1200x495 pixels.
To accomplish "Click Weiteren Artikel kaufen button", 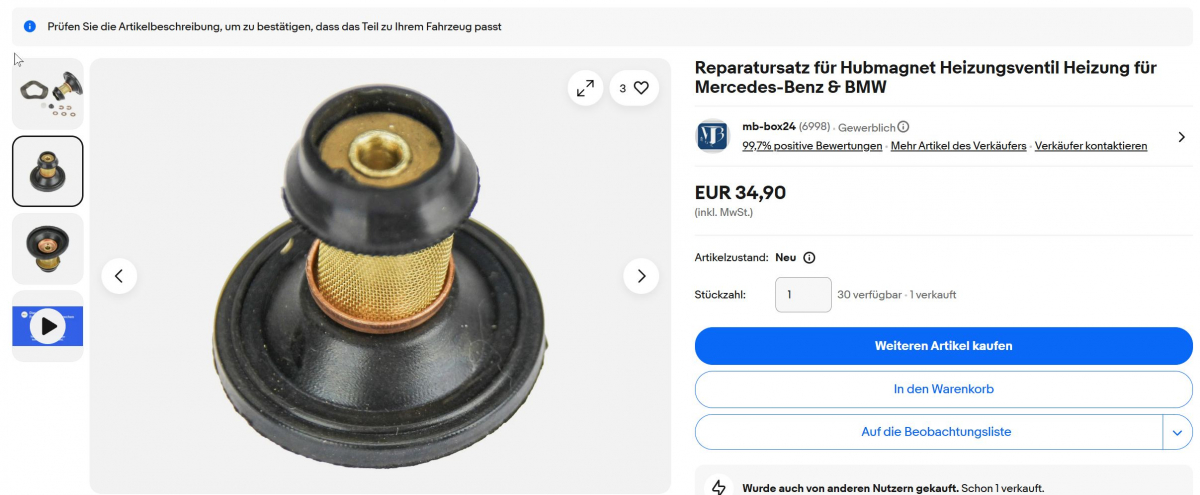I will (944, 346).
